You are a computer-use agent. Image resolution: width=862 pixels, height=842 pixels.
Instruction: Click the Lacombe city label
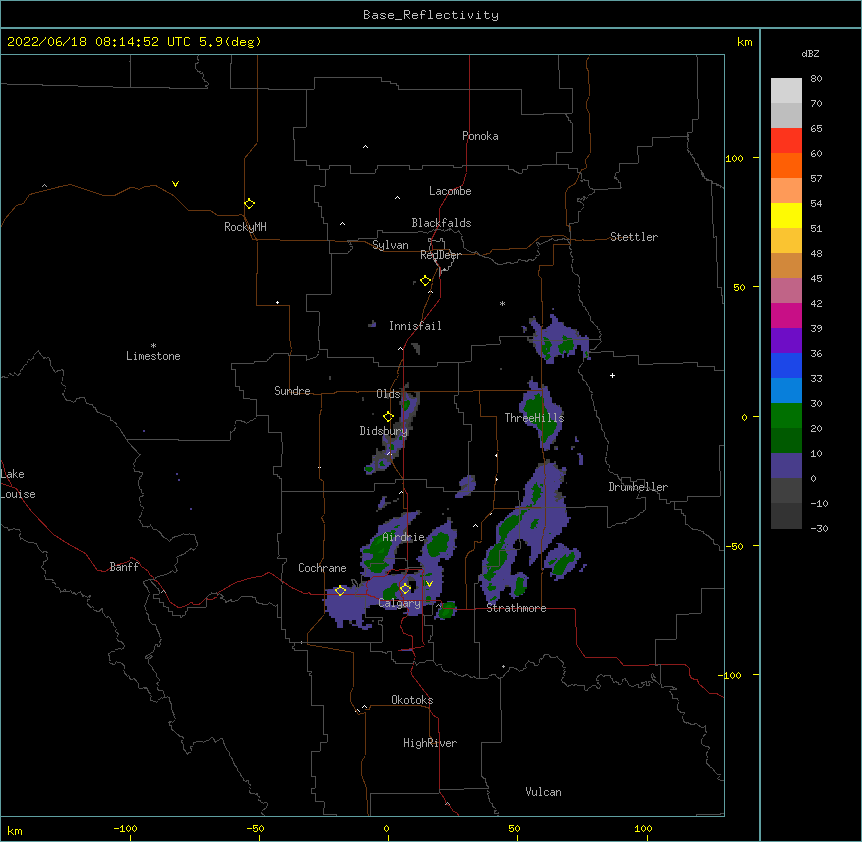[x=450, y=191]
